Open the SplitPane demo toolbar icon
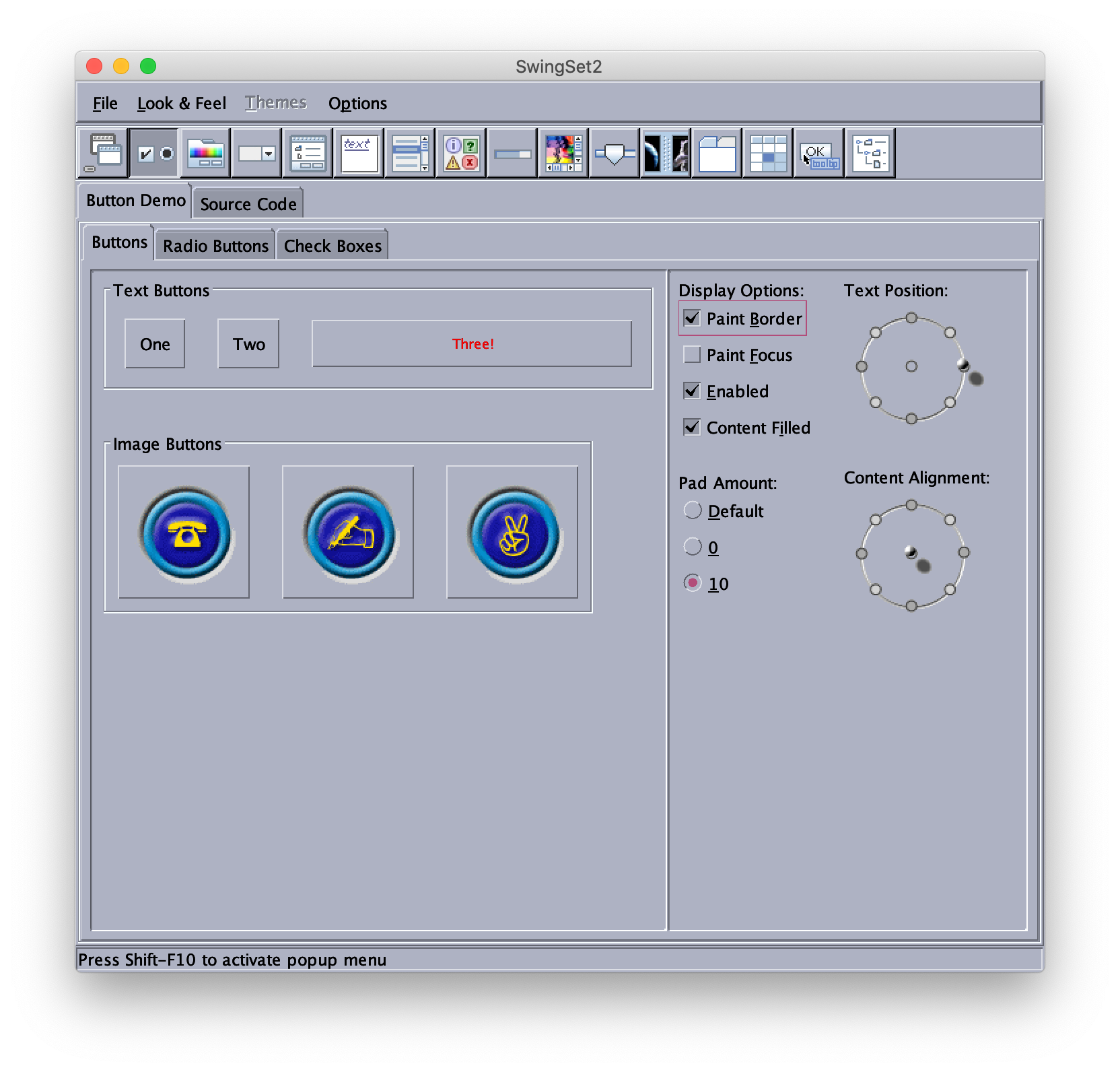 pos(666,153)
